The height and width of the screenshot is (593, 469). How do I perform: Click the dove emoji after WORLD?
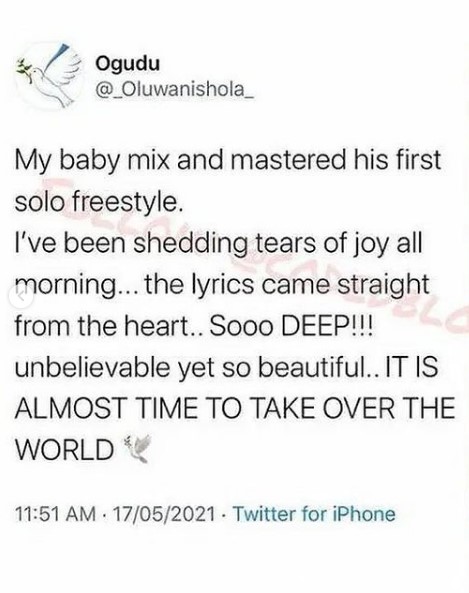137,449
